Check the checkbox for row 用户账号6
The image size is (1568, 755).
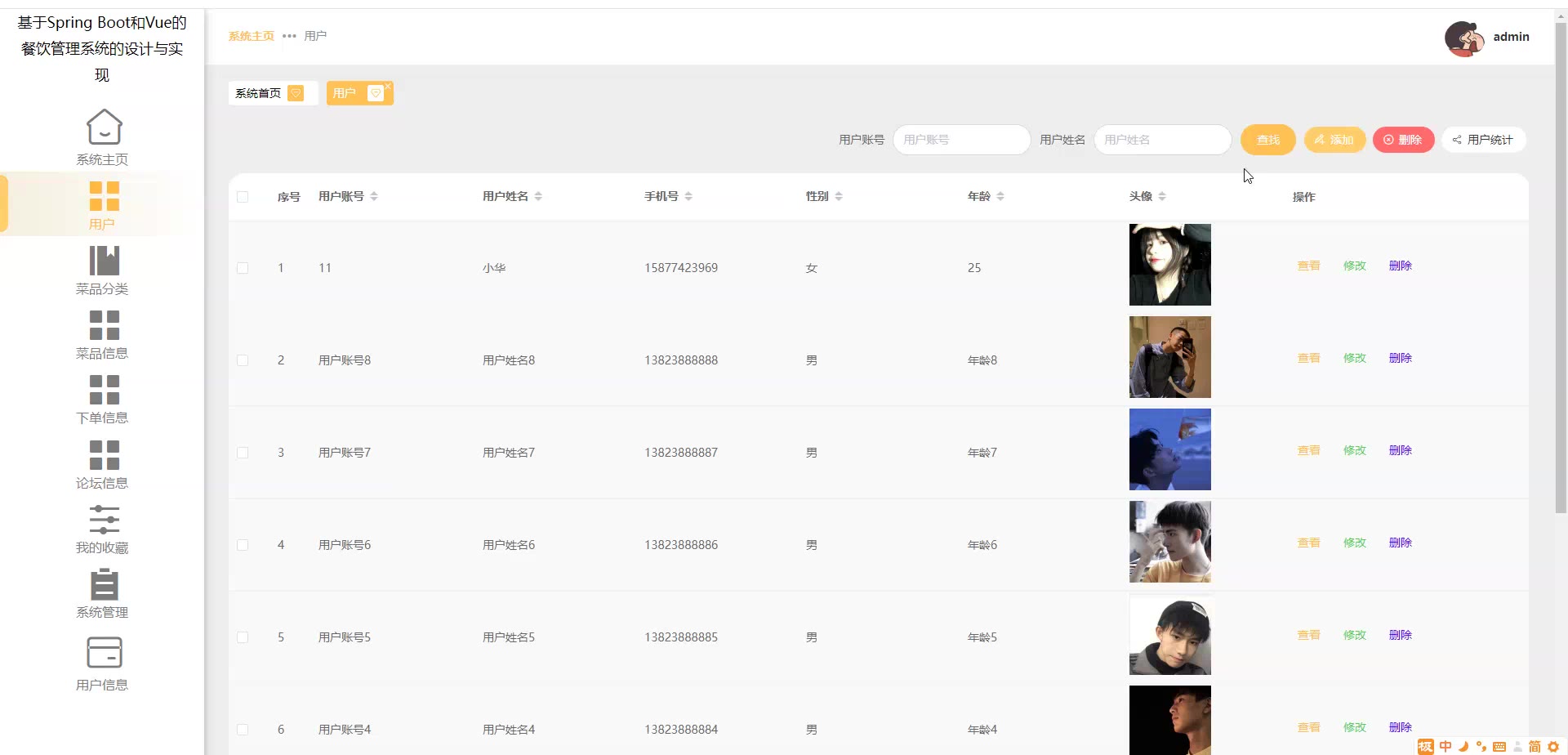[243, 545]
